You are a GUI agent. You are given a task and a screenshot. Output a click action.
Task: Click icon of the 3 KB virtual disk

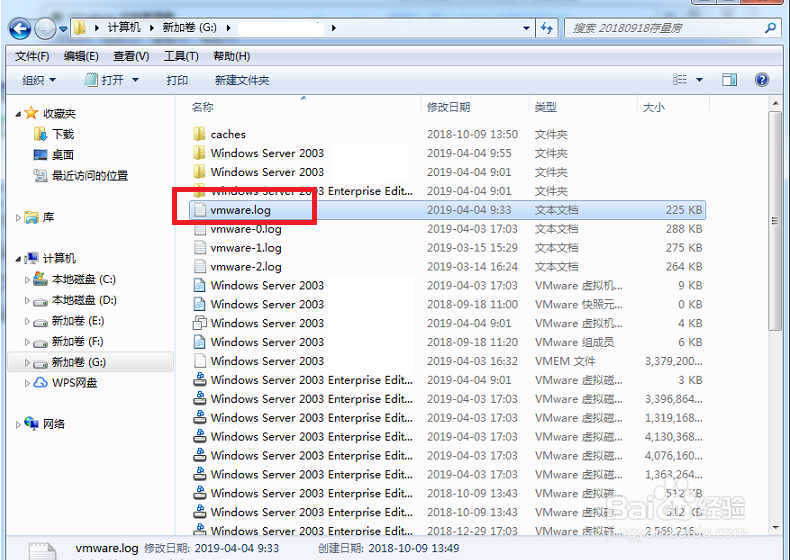(x=200, y=380)
